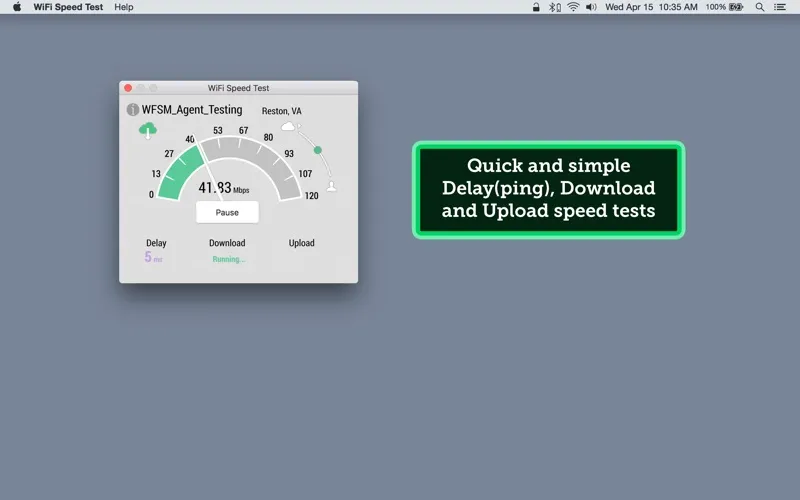Click the 41.83 Mbps speed readout
Screen dimensions: 800x500
pyautogui.click(x=223, y=188)
